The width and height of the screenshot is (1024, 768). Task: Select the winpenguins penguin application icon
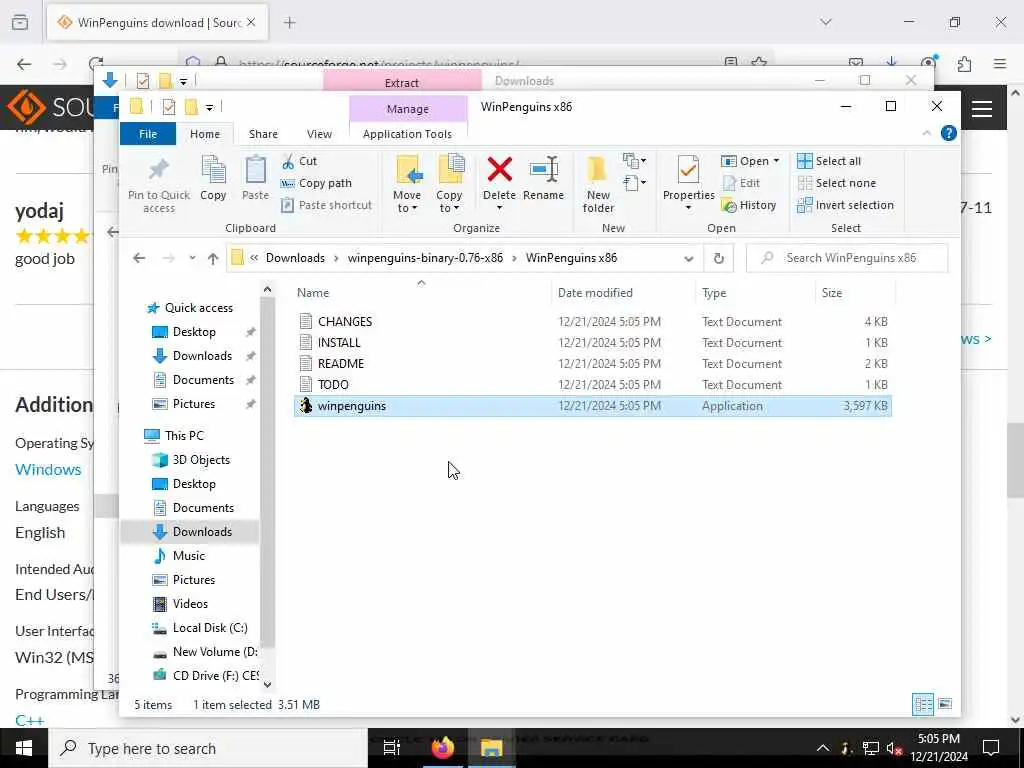pyautogui.click(x=306, y=406)
